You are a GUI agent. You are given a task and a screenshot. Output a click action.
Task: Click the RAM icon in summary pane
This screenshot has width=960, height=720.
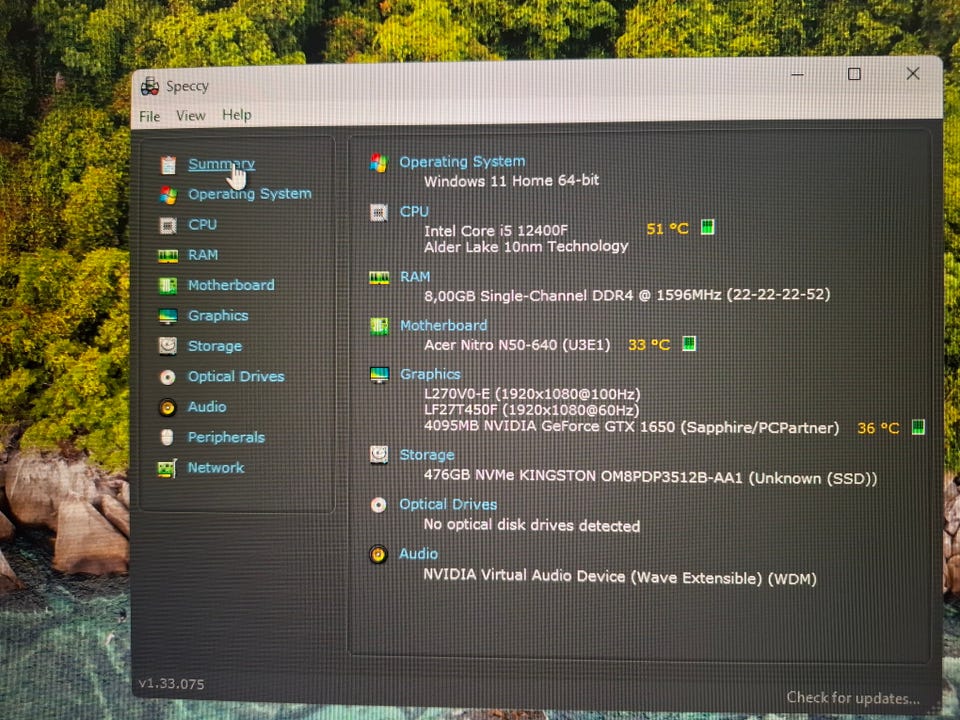[379, 278]
